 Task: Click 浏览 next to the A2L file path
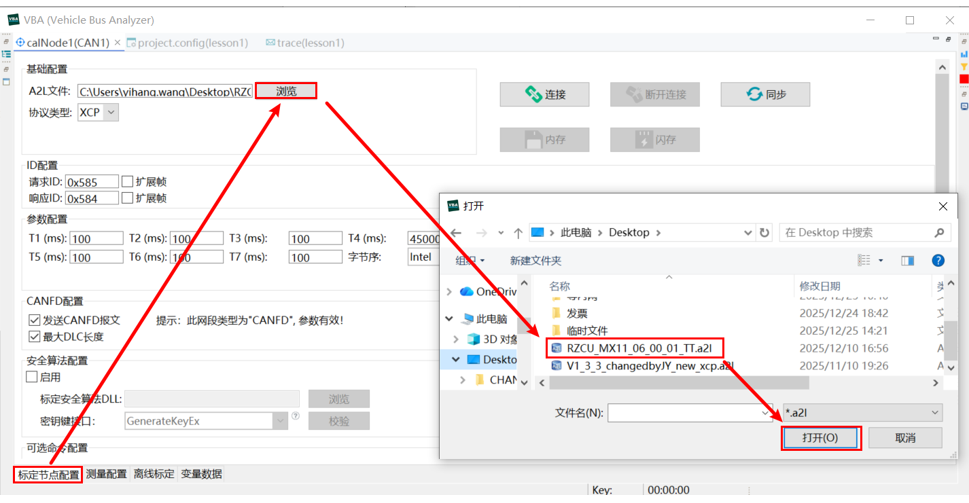coord(286,91)
